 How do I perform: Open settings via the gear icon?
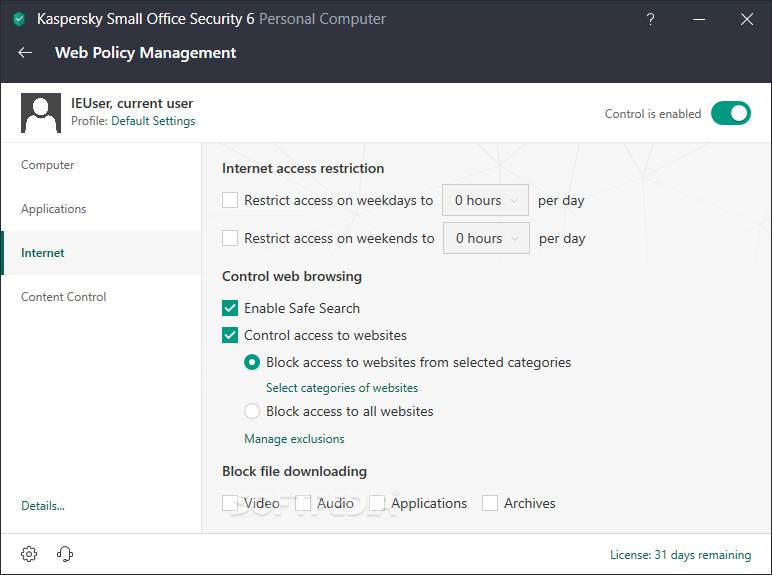pyautogui.click(x=29, y=554)
